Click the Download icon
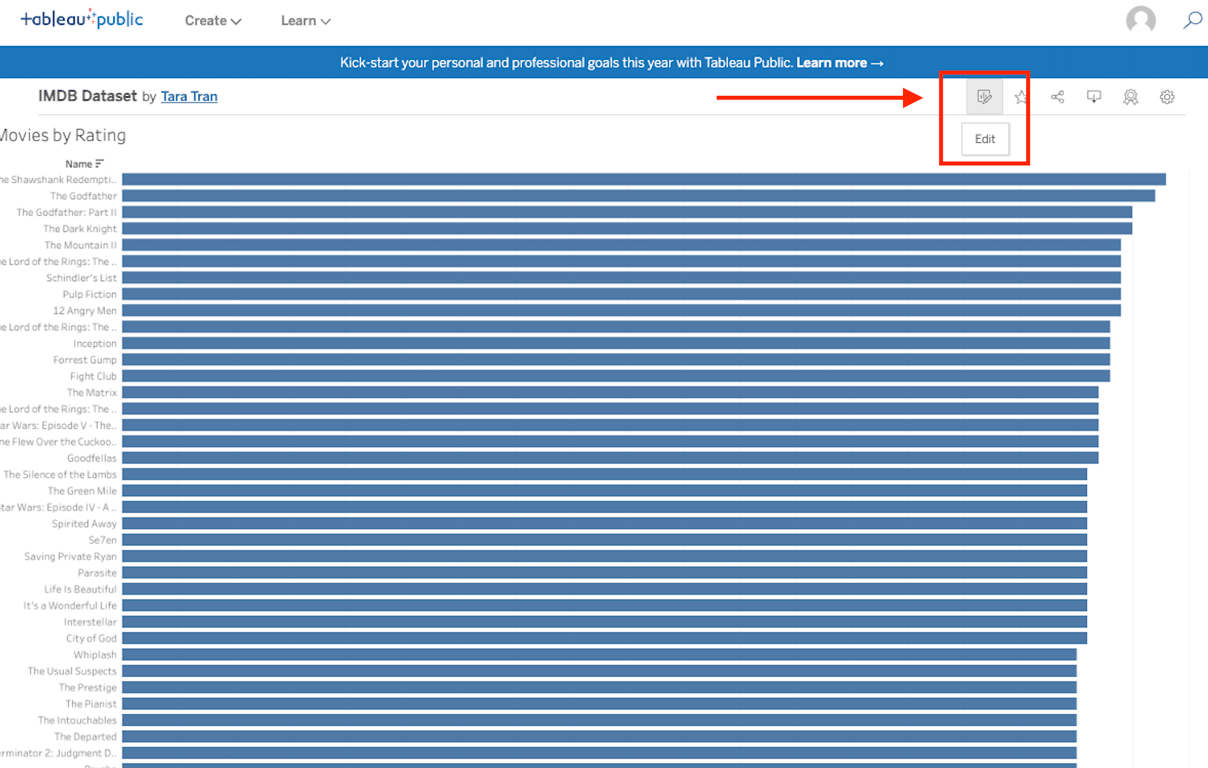The height and width of the screenshot is (768, 1208). (x=1094, y=97)
